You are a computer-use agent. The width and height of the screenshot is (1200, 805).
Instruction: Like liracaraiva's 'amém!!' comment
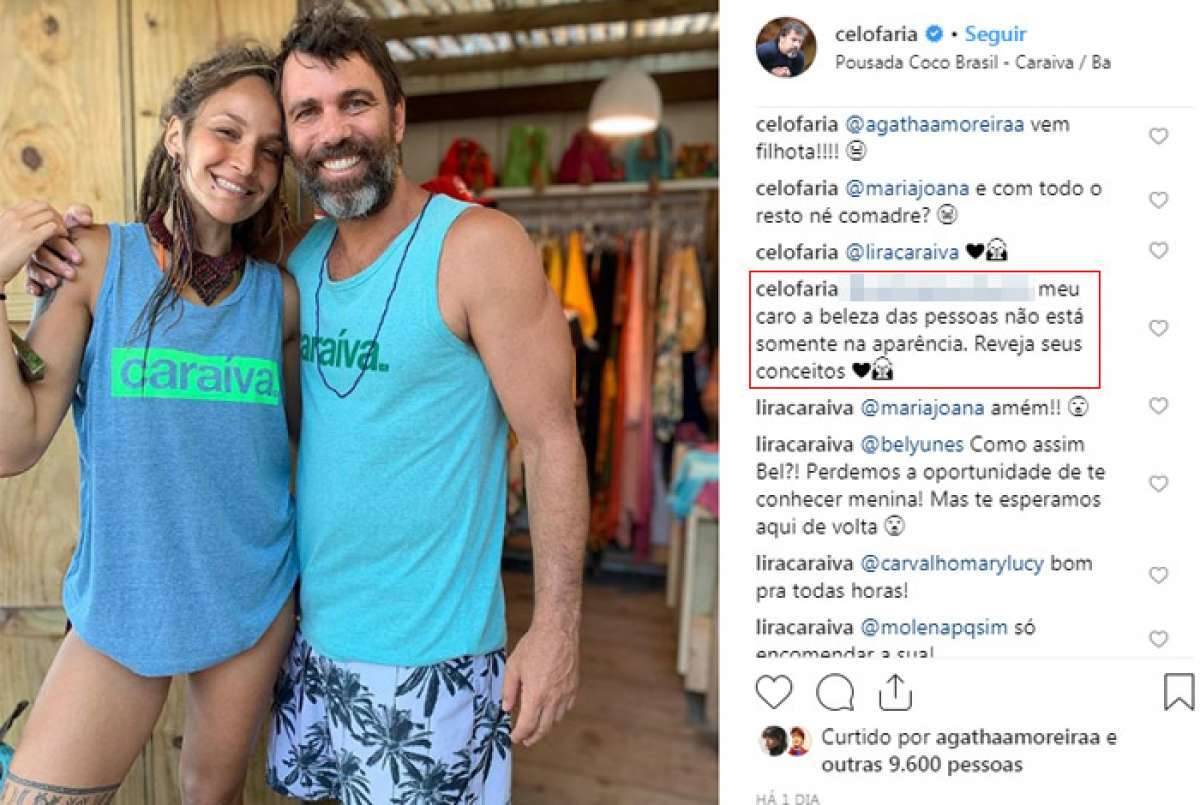(x=1158, y=406)
